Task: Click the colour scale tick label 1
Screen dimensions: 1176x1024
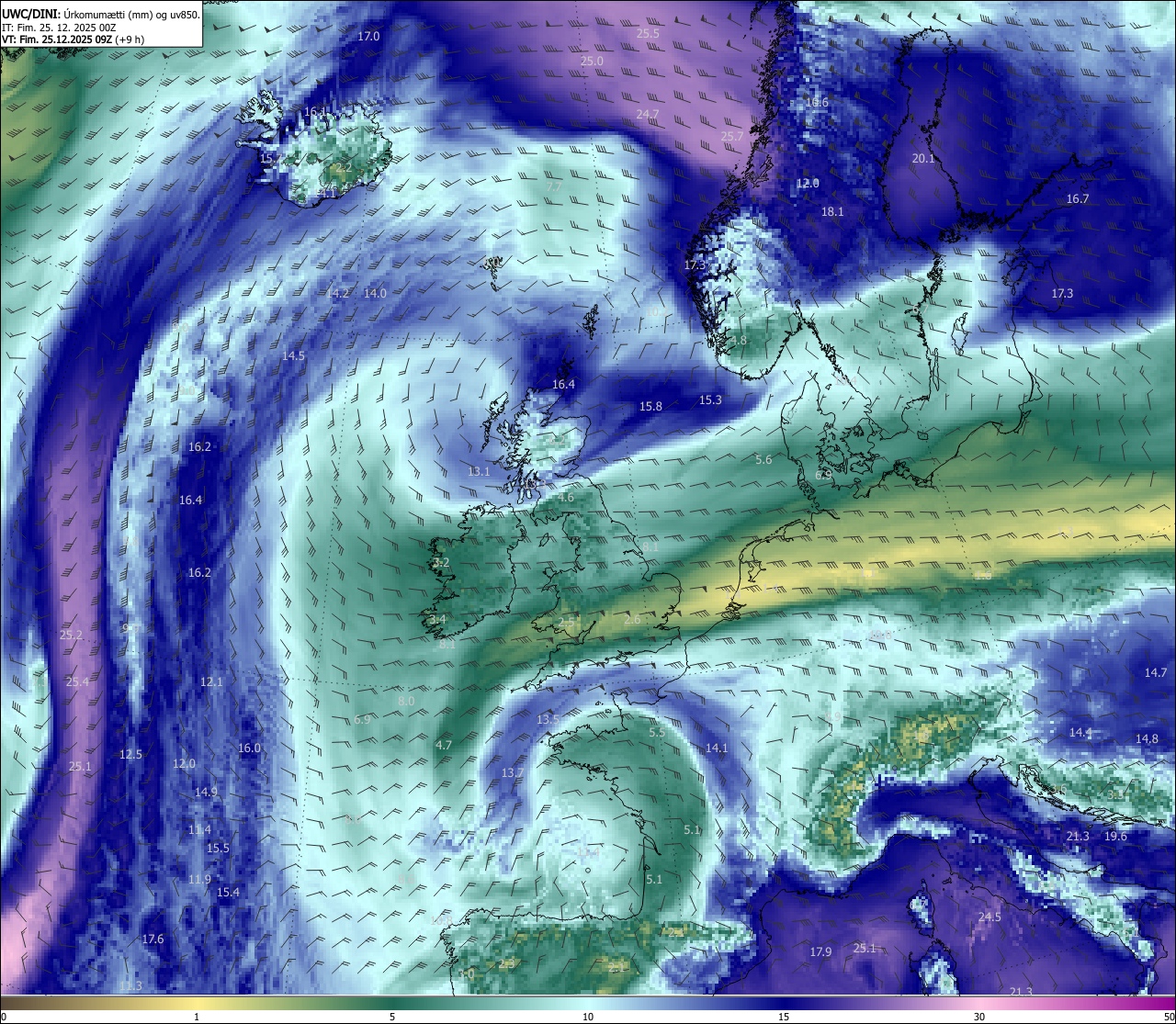Action: [197, 1016]
